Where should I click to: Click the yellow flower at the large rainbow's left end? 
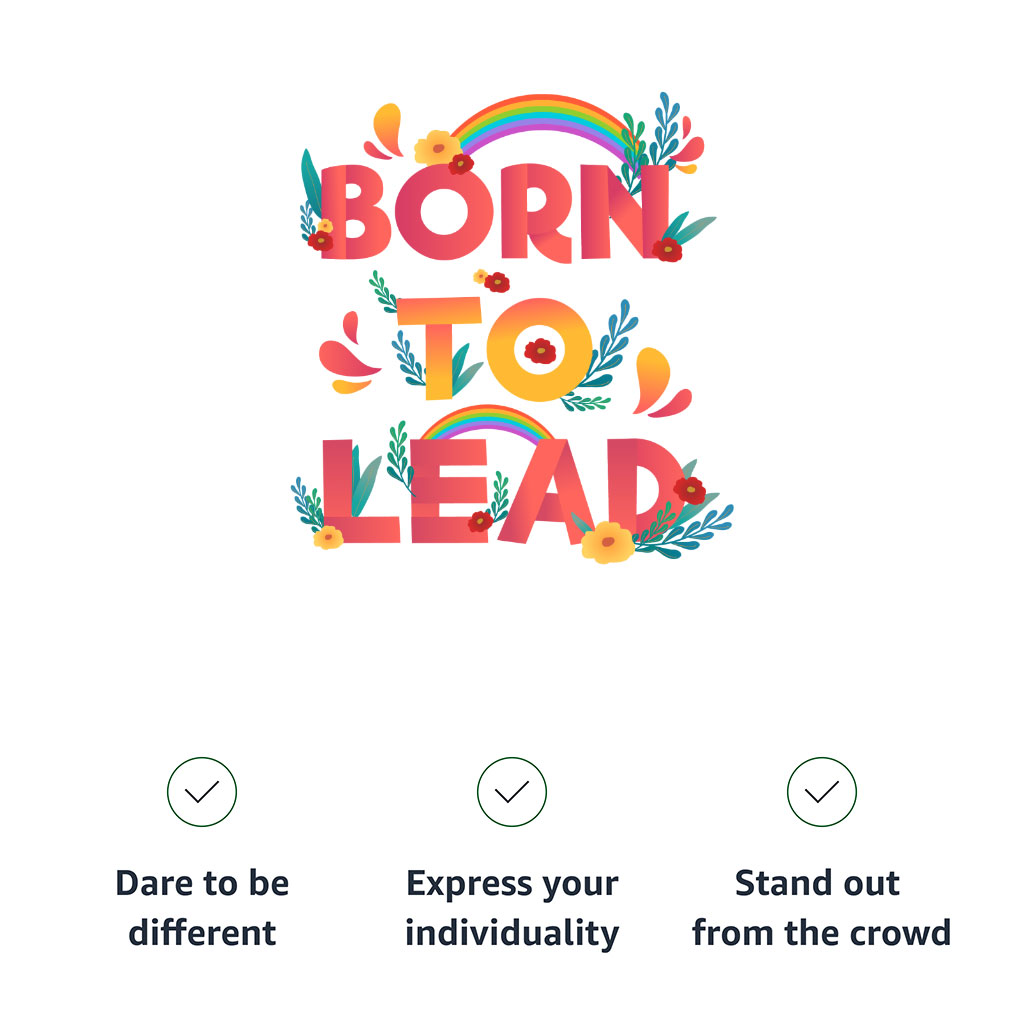436,148
